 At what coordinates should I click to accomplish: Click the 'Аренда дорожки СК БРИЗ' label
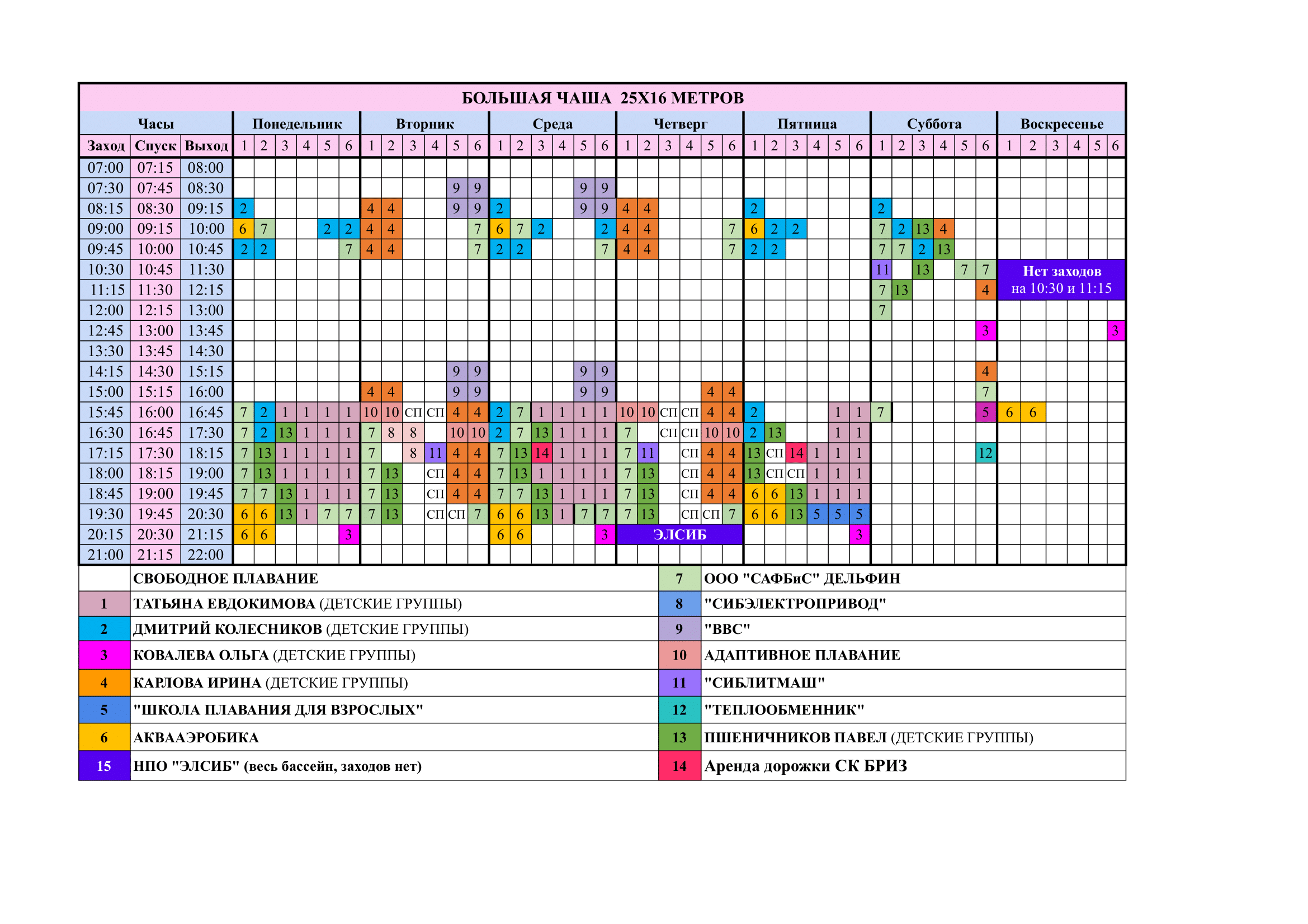(805, 766)
